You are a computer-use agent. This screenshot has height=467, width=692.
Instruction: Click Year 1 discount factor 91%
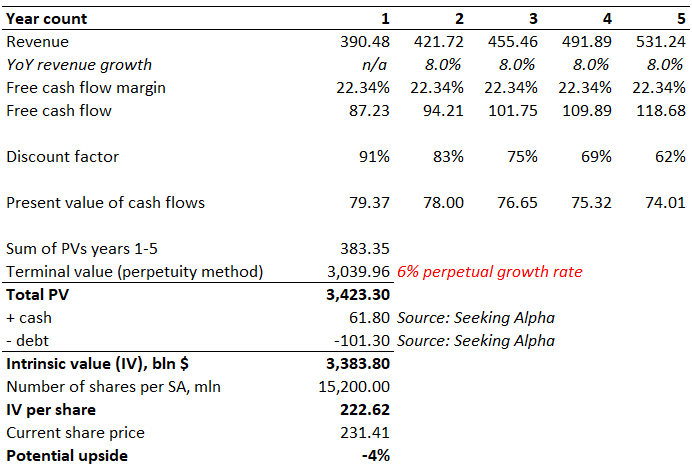[376, 157]
